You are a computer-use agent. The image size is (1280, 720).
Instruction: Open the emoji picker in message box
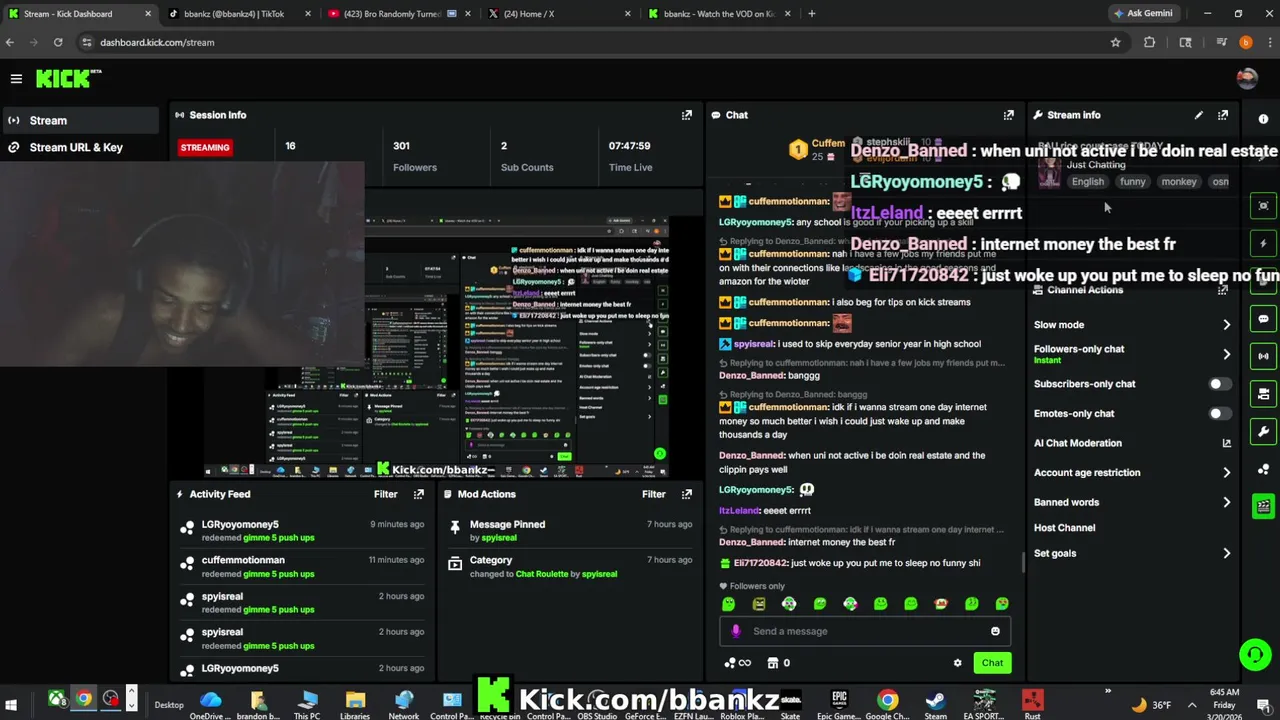coord(995,631)
